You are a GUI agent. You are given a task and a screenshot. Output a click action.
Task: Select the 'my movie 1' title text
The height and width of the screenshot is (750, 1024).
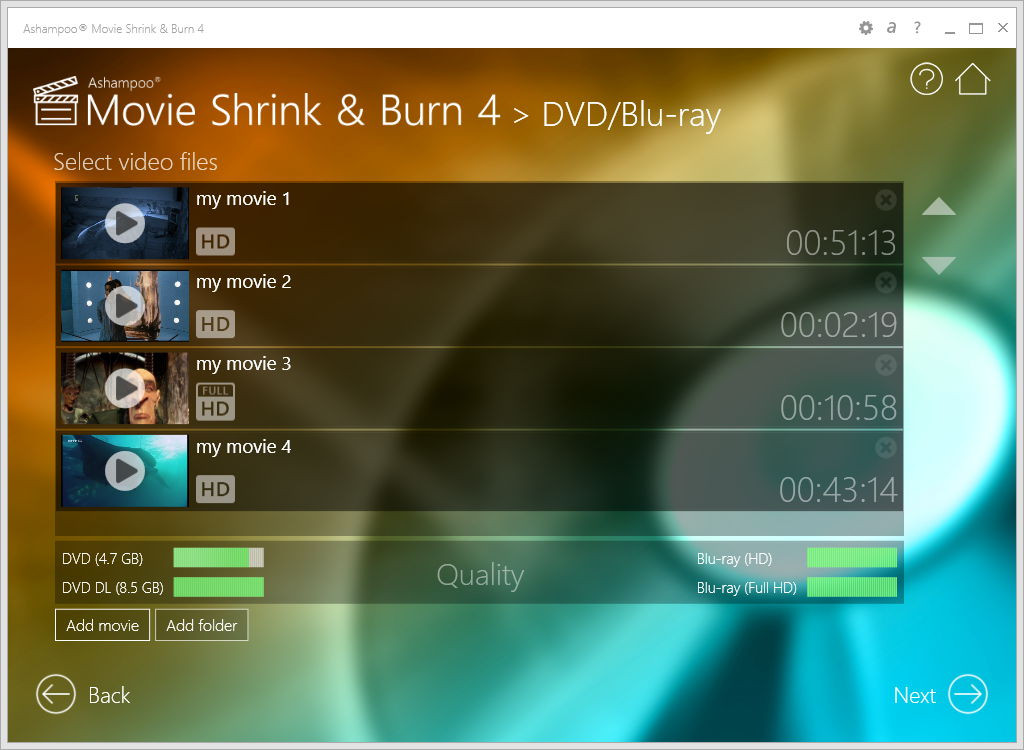244,199
